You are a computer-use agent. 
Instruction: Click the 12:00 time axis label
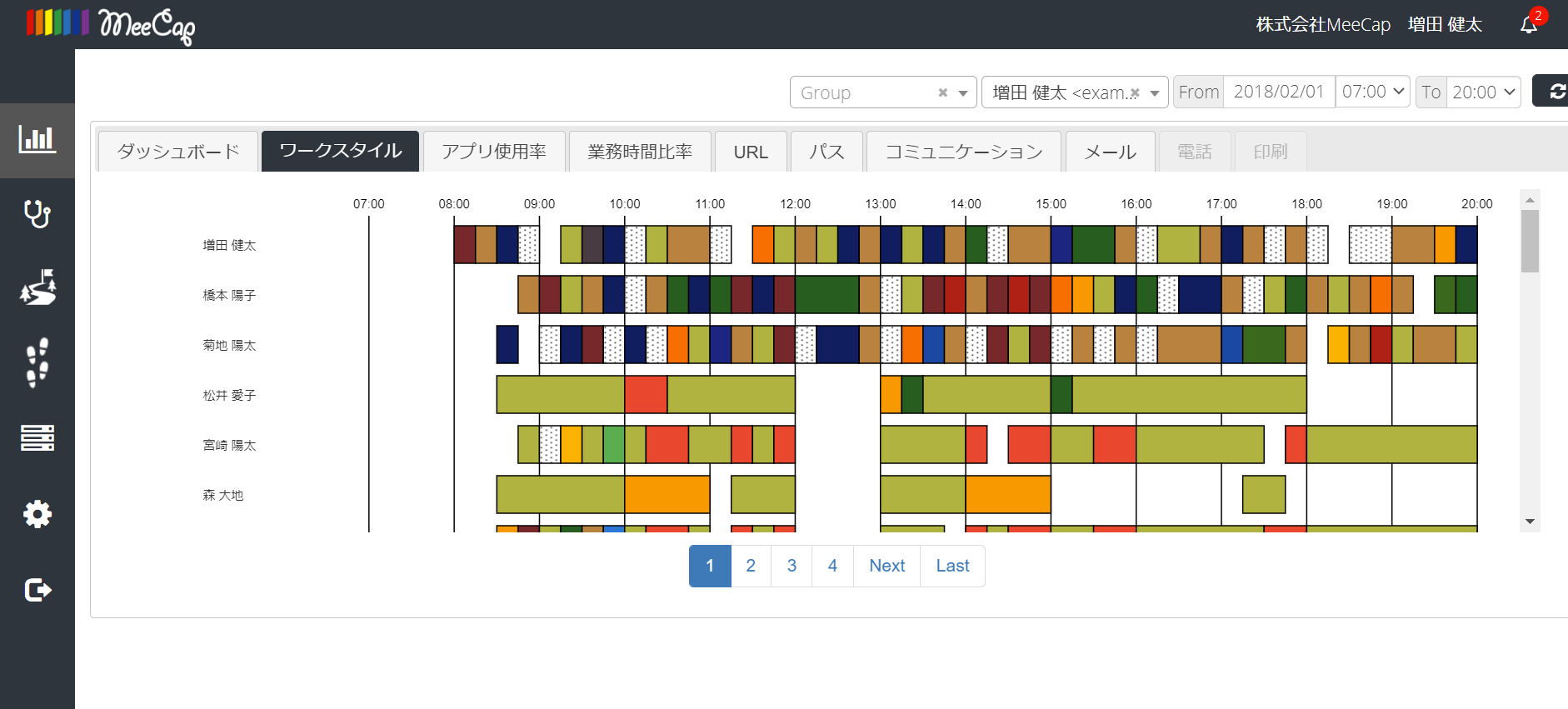click(x=795, y=204)
